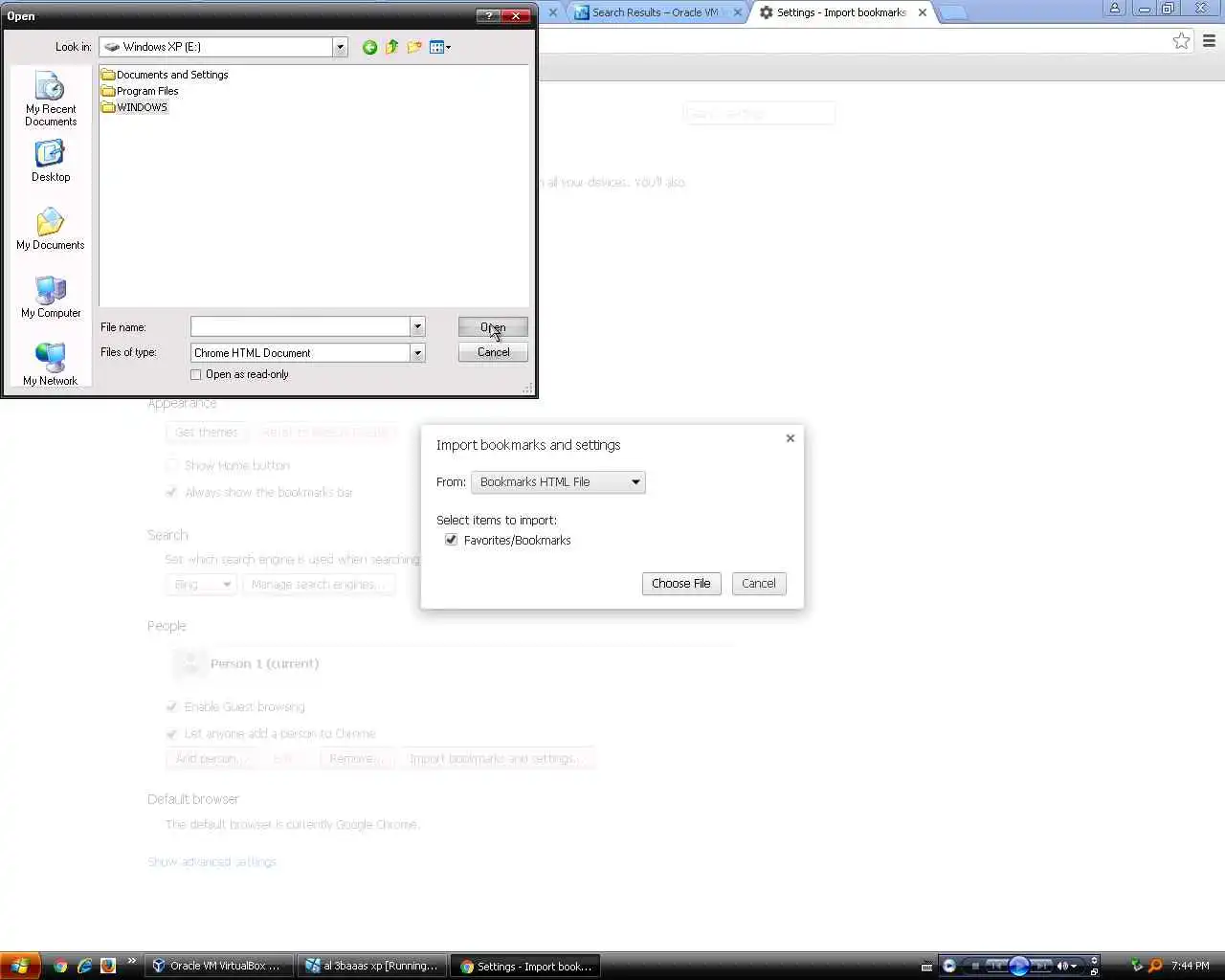Select the Documents and Settings folder
The width and height of the screenshot is (1225, 980).
165,75
